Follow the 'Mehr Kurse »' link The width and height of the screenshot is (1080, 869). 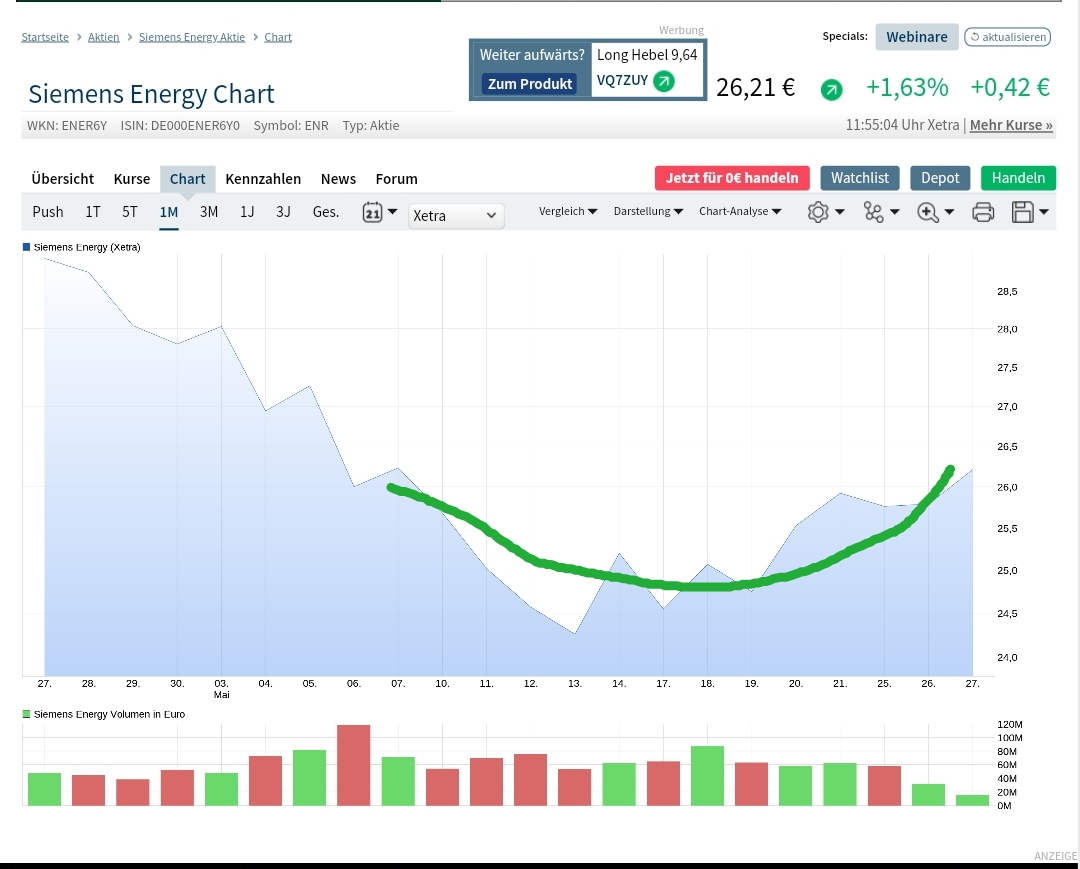tap(1011, 125)
